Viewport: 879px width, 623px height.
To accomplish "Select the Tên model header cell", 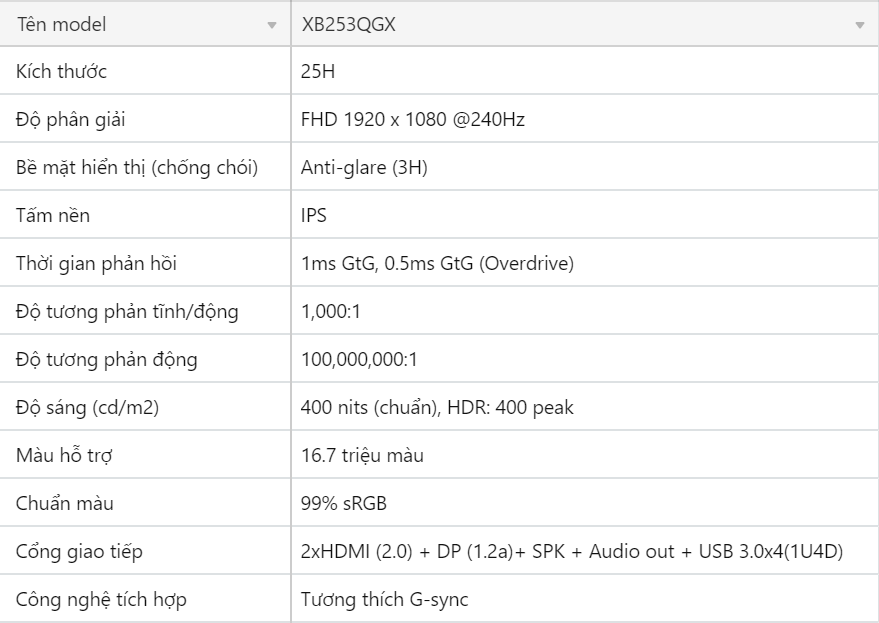I will (145, 24).
